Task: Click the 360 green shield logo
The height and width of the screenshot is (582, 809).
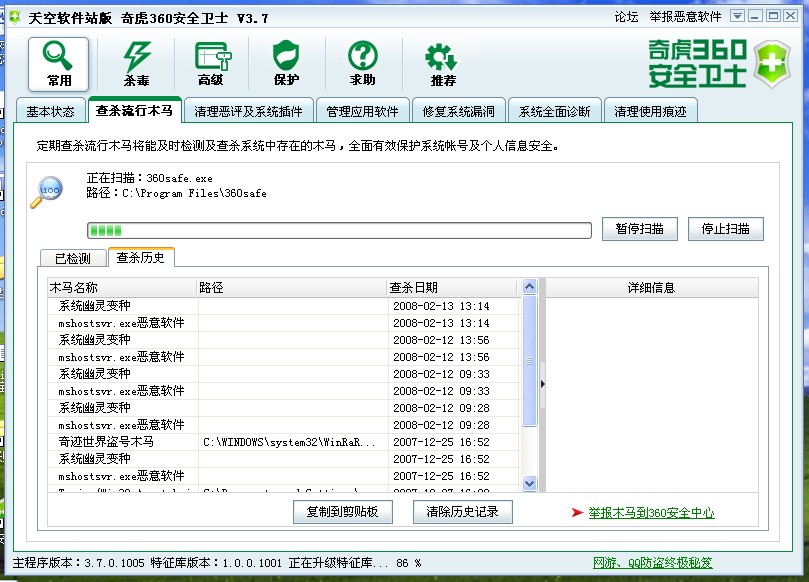Action: click(x=771, y=64)
